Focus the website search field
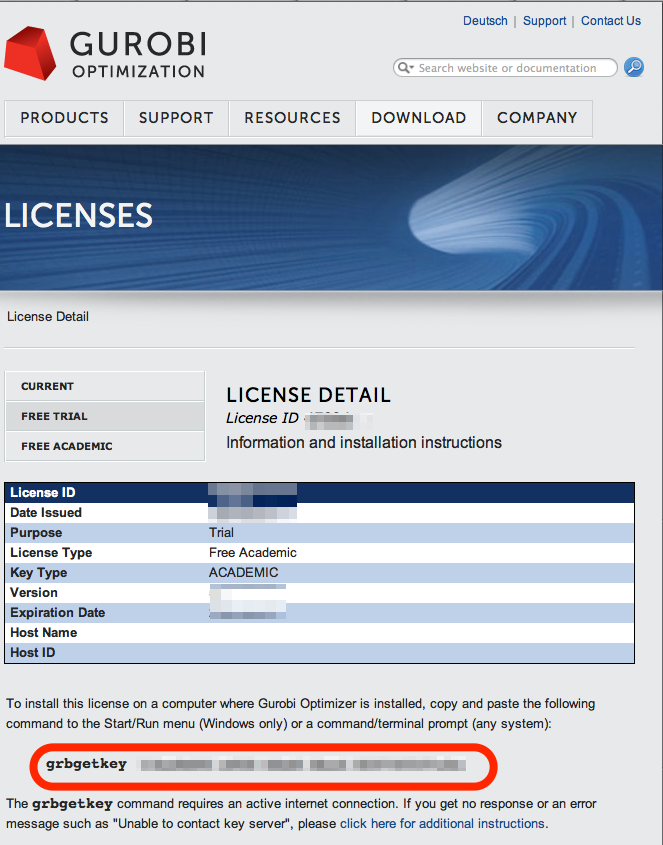This screenshot has height=845, width=663. click(x=506, y=68)
